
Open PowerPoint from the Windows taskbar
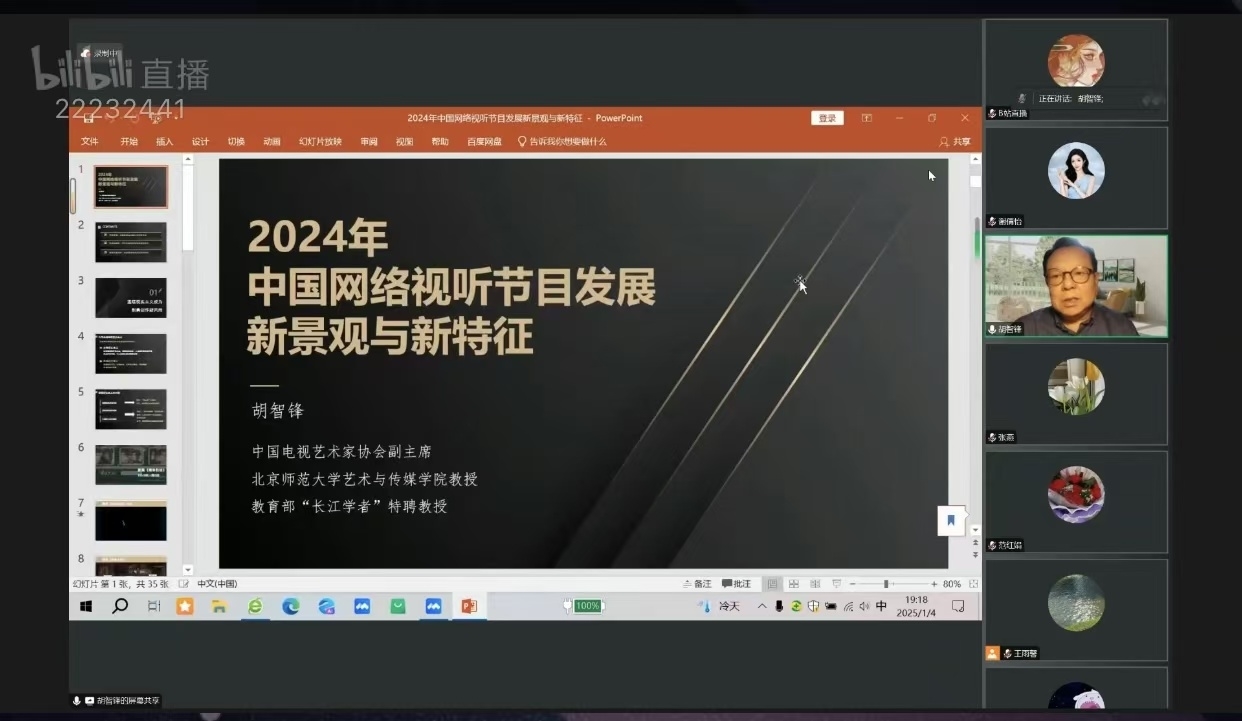coord(469,606)
